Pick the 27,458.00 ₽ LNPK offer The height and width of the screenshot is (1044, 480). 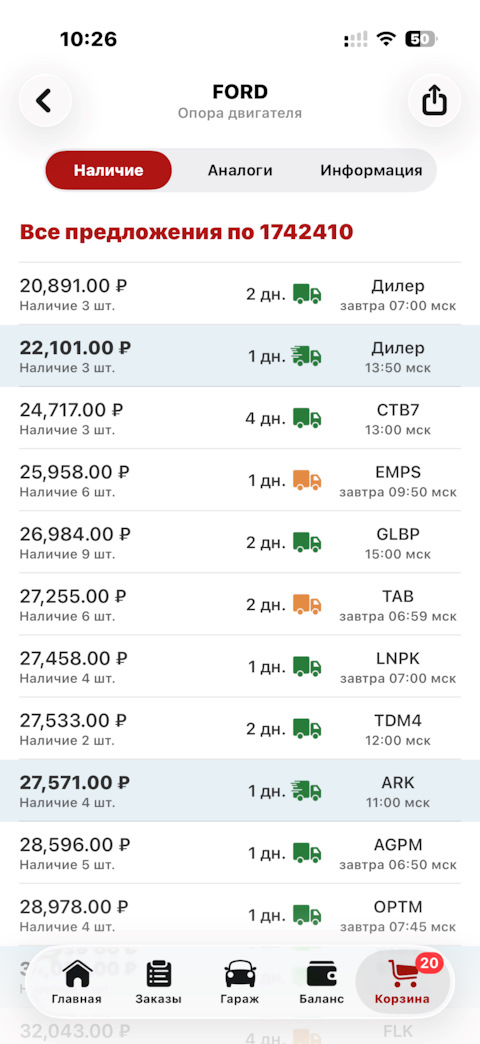[240, 666]
